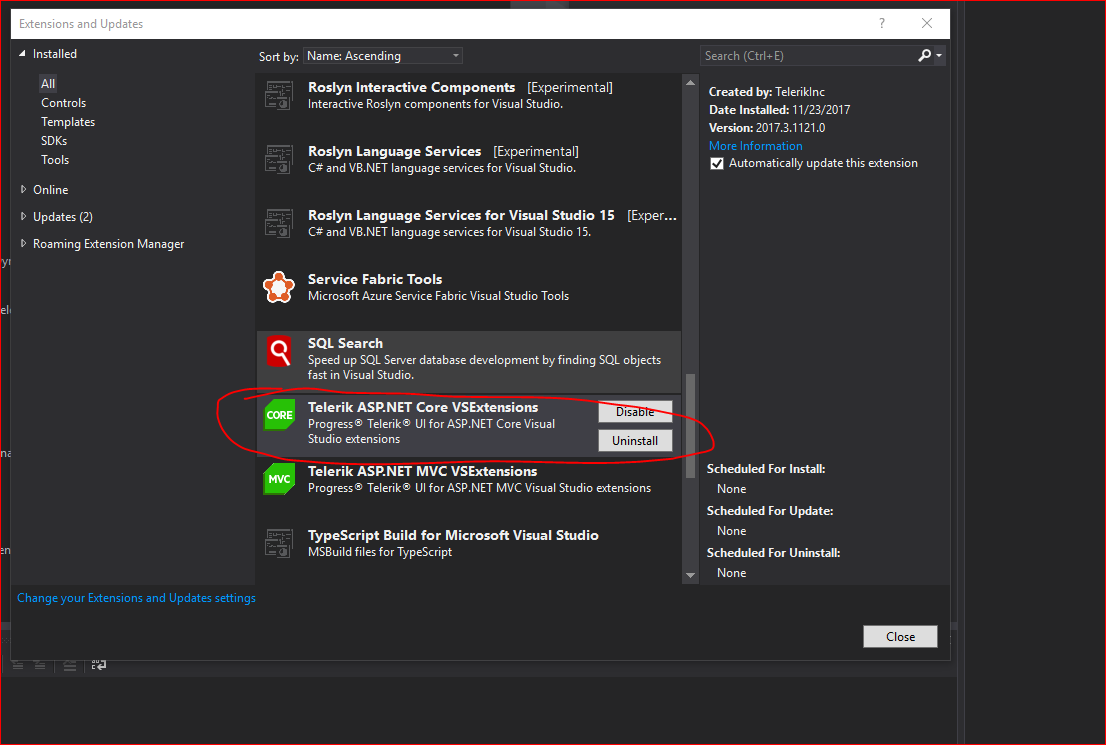Select the All category
Screen dimensions: 1106x745
[x=48, y=83]
